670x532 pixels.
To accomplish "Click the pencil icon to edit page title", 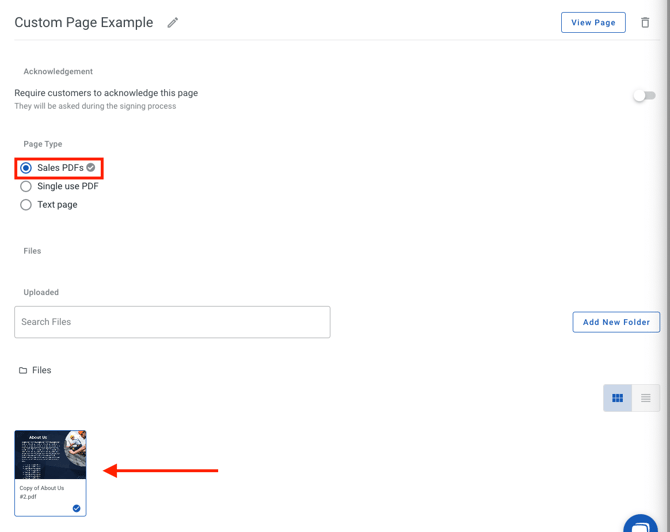I will 173,23.
